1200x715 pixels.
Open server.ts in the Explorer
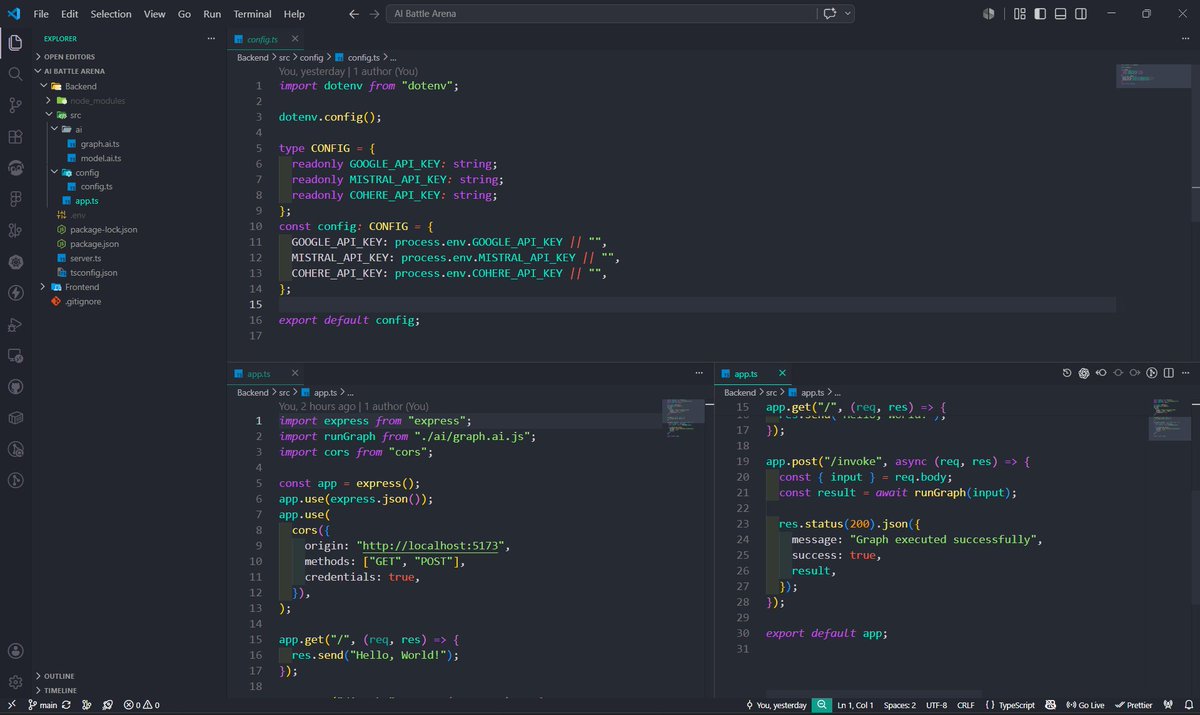(86, 258)
